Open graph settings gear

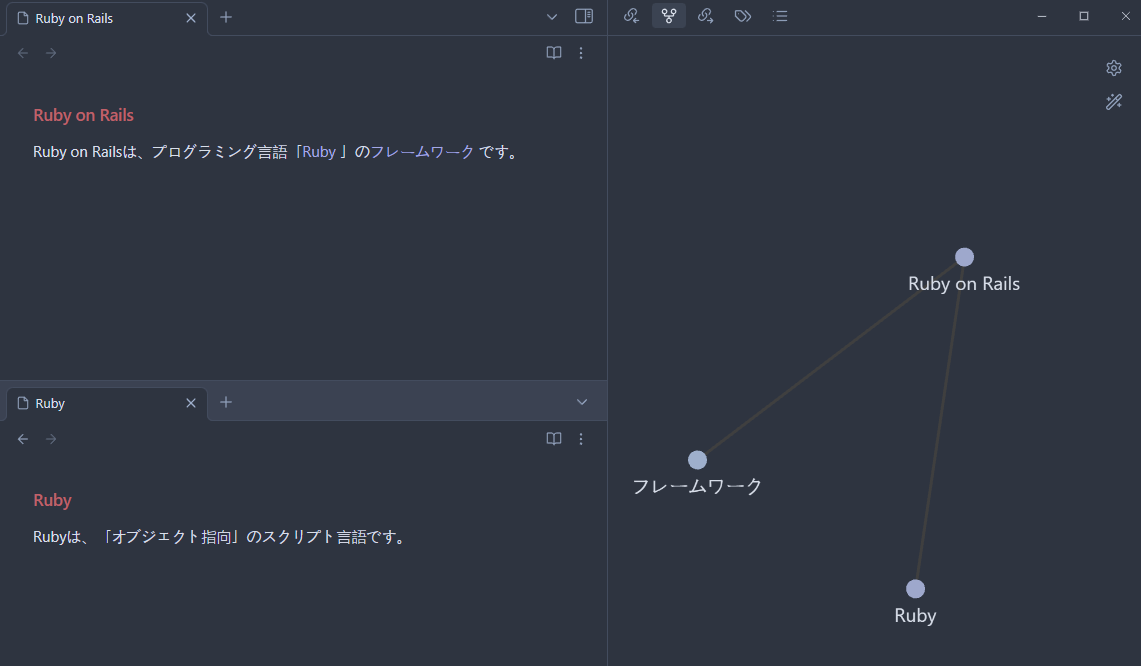[x=1113, y=68]
